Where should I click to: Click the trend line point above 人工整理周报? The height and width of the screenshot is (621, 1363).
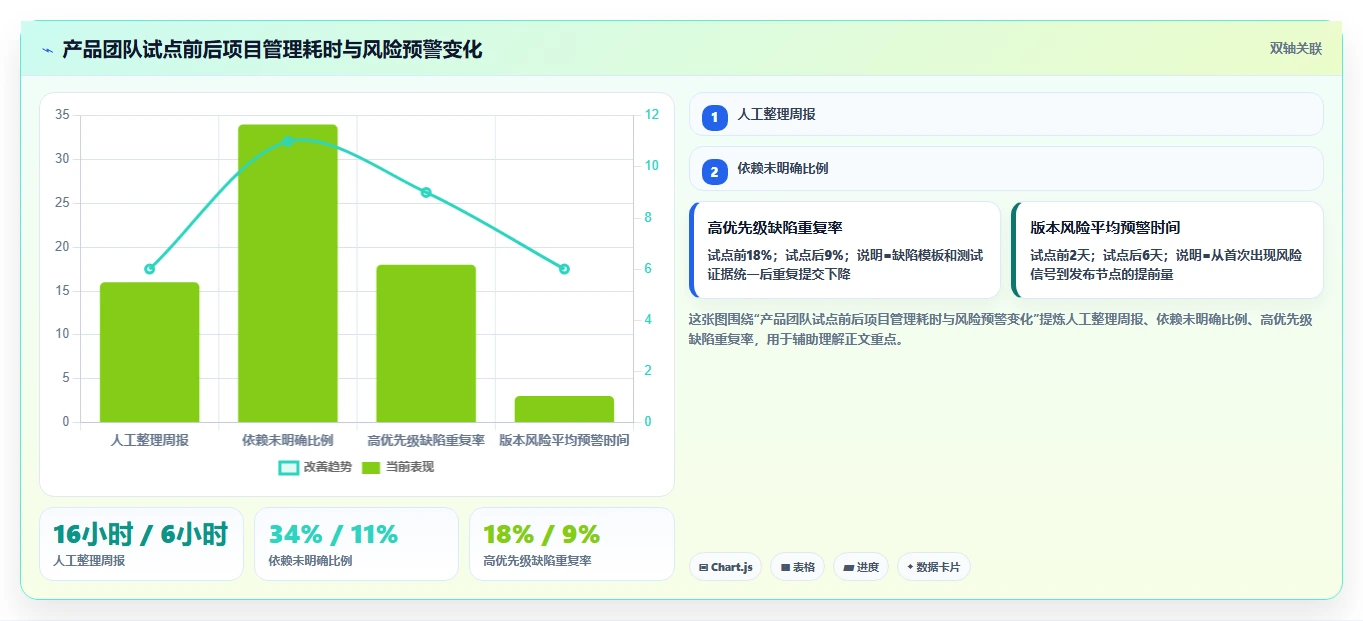(150, 269)
